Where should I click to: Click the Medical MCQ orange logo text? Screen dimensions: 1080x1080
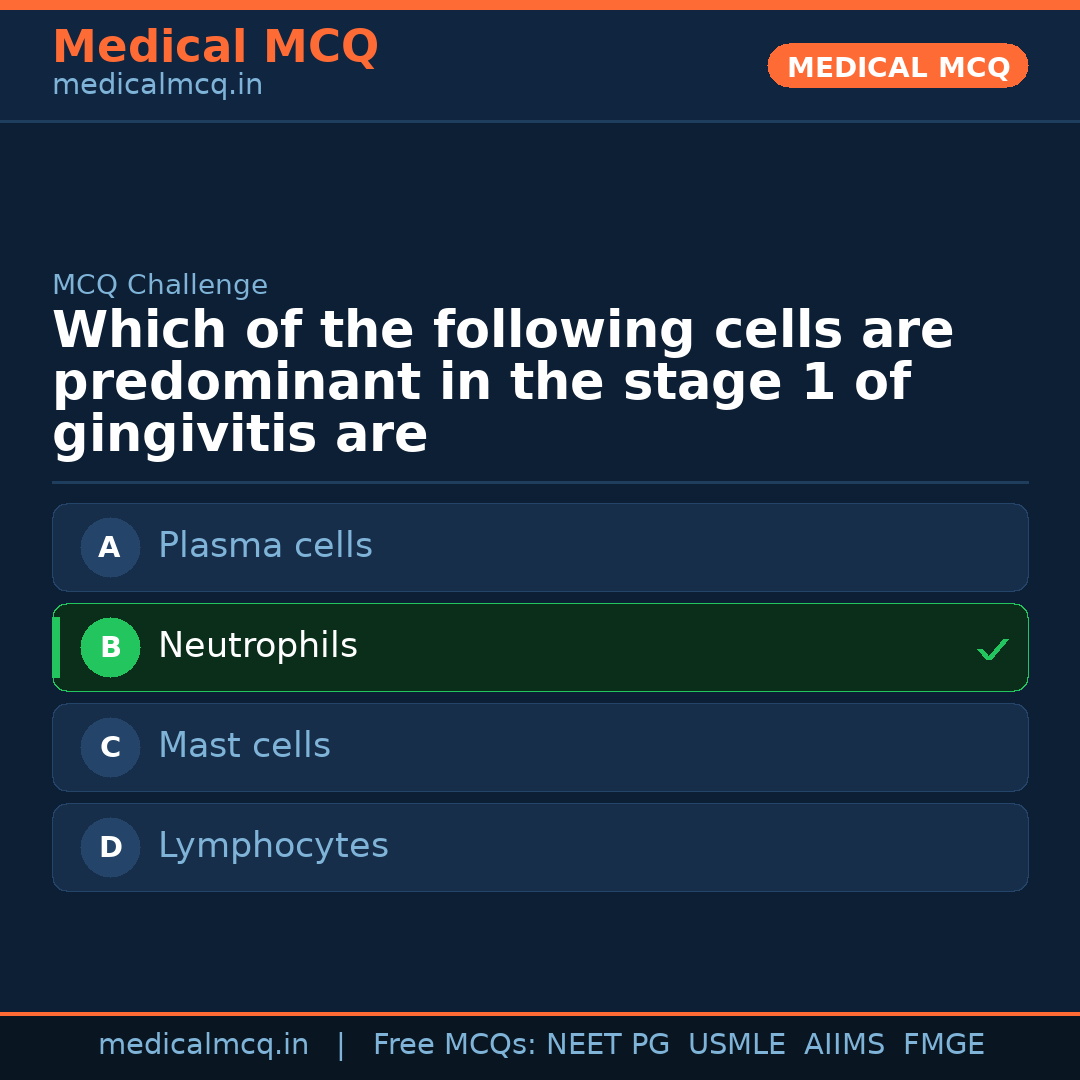[215, 46]
